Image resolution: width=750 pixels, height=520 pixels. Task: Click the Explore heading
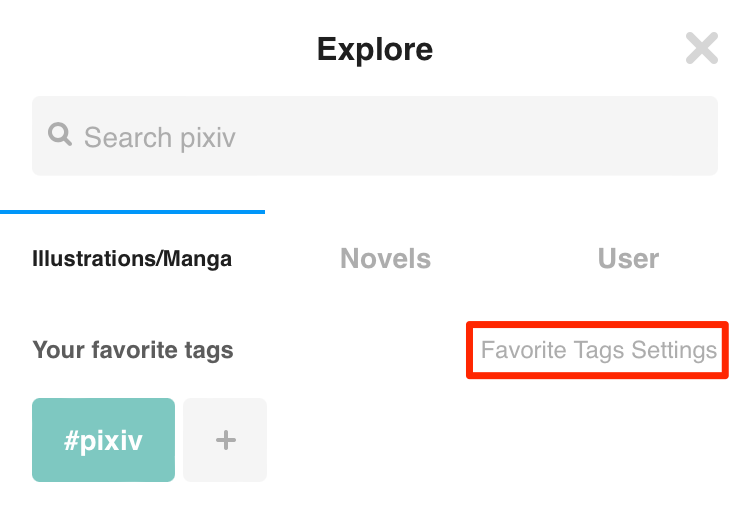click(x=375, y=50)
